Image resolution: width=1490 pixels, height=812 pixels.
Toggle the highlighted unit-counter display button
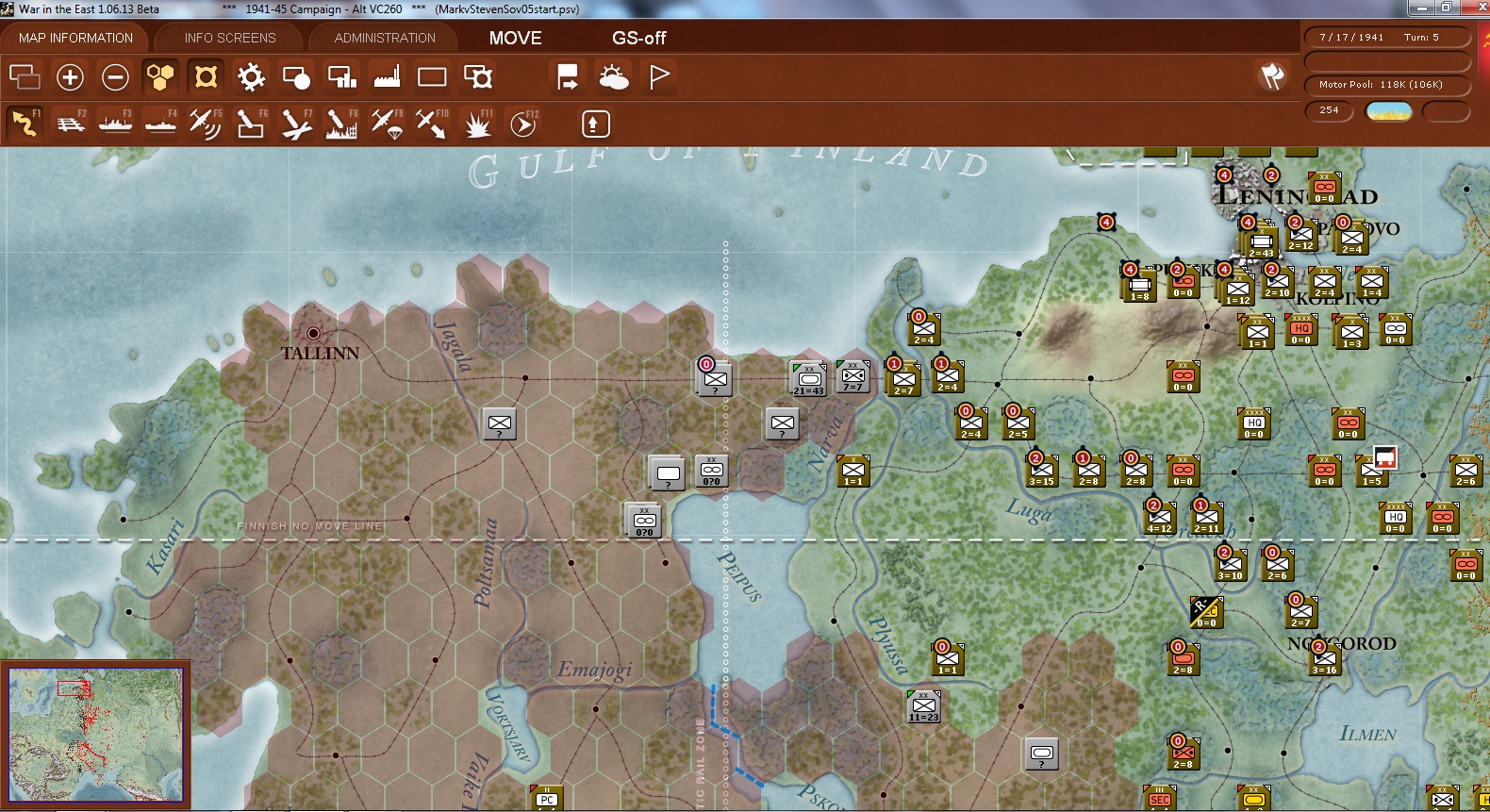(x=206, y=76)
